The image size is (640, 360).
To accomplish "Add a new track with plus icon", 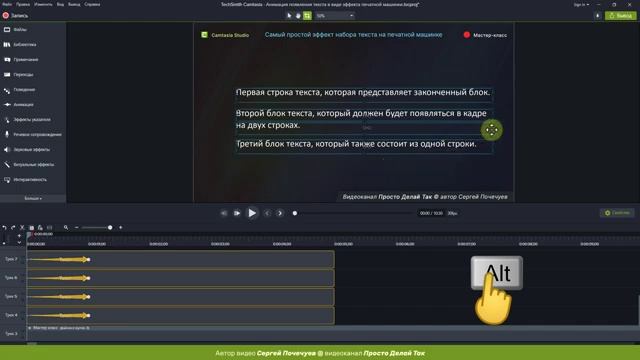I will [19, 236].
